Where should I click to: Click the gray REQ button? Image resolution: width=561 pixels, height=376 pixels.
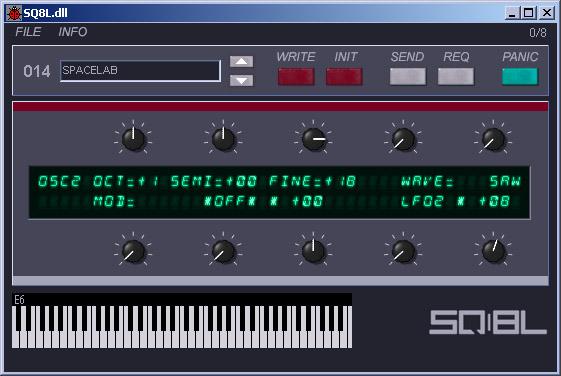tap(455, 76)
